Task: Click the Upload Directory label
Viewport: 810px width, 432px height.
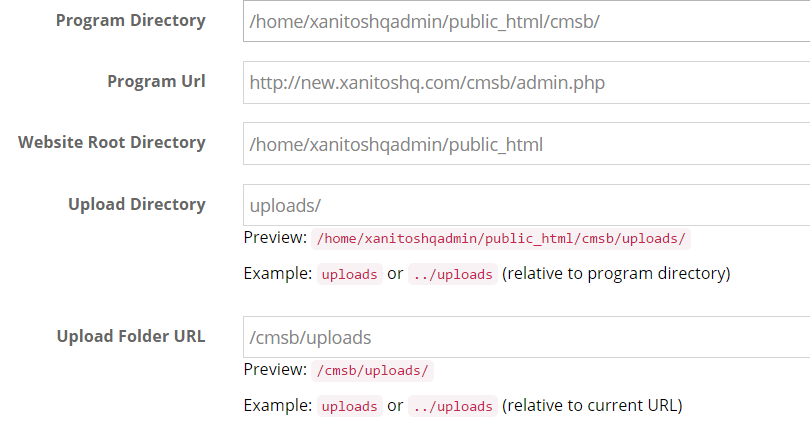Action: [x=137, y=204]
